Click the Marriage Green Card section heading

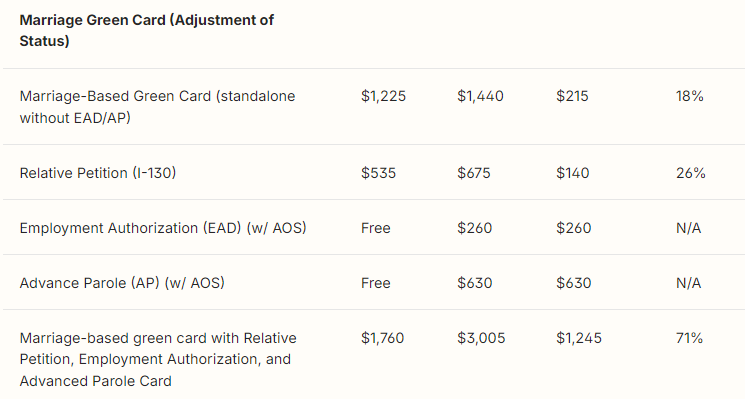pyautogui.click(x=146, y=30)
